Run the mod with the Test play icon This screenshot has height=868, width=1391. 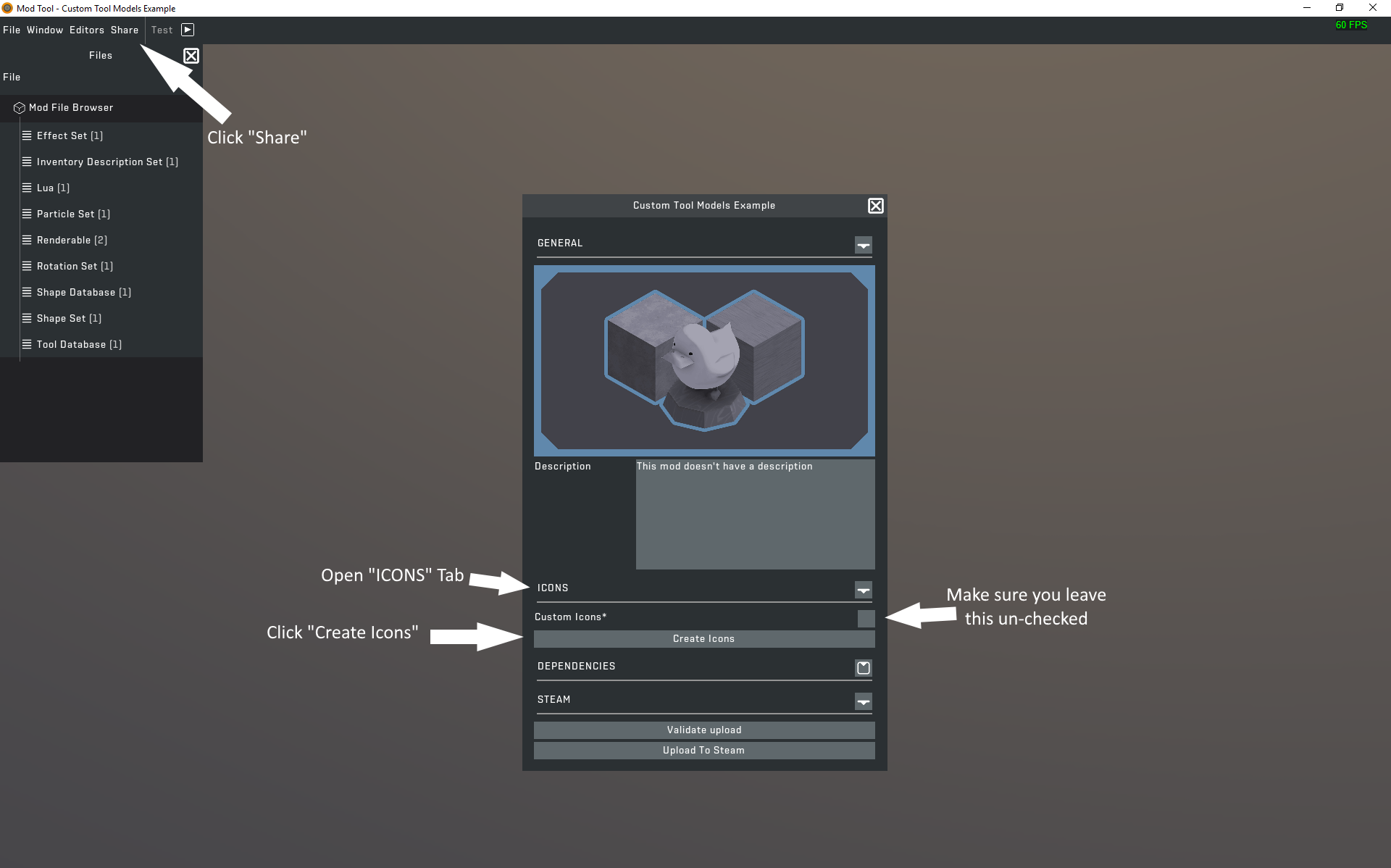(x=188, y=30)
